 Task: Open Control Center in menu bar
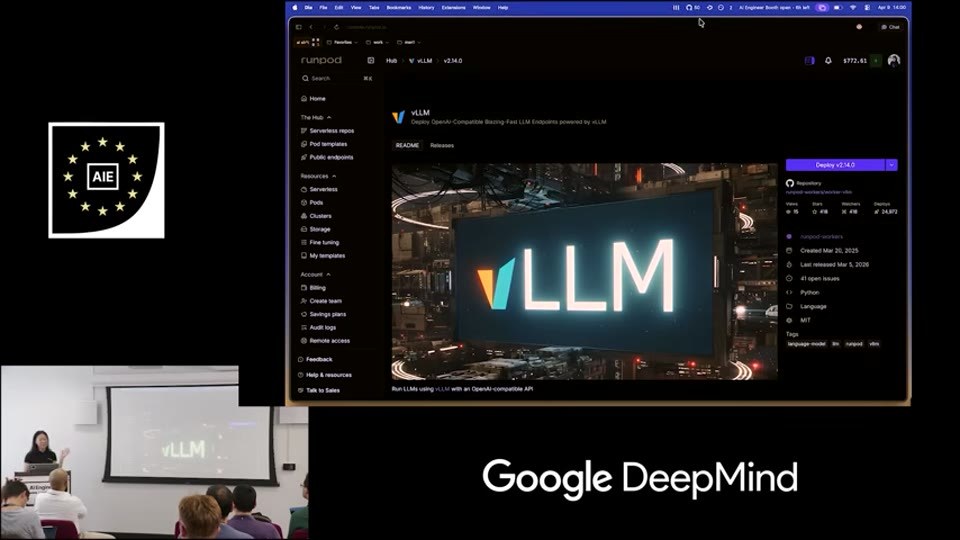click(x=867, y=7)
